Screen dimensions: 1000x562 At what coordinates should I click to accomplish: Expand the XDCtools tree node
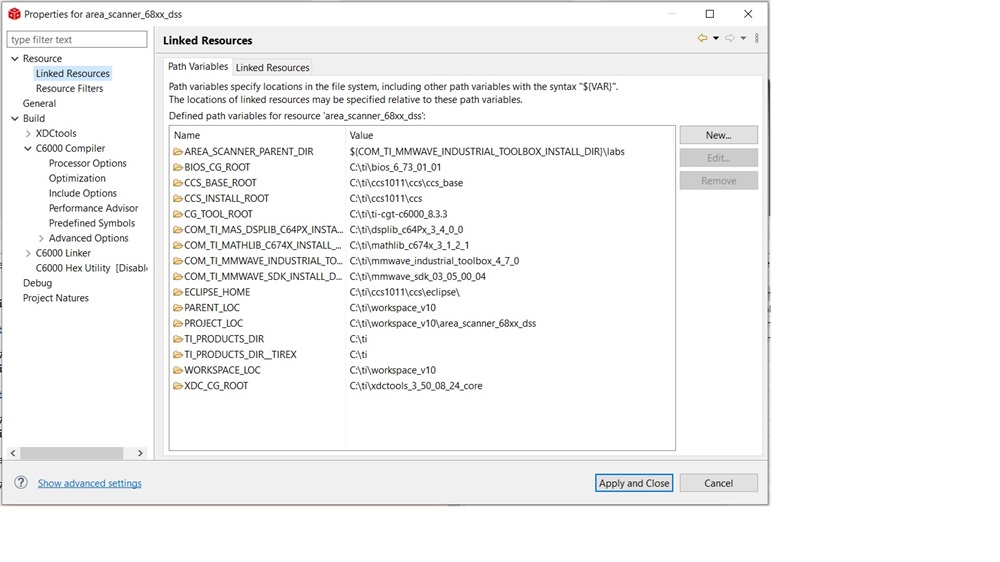coord(28,133)
